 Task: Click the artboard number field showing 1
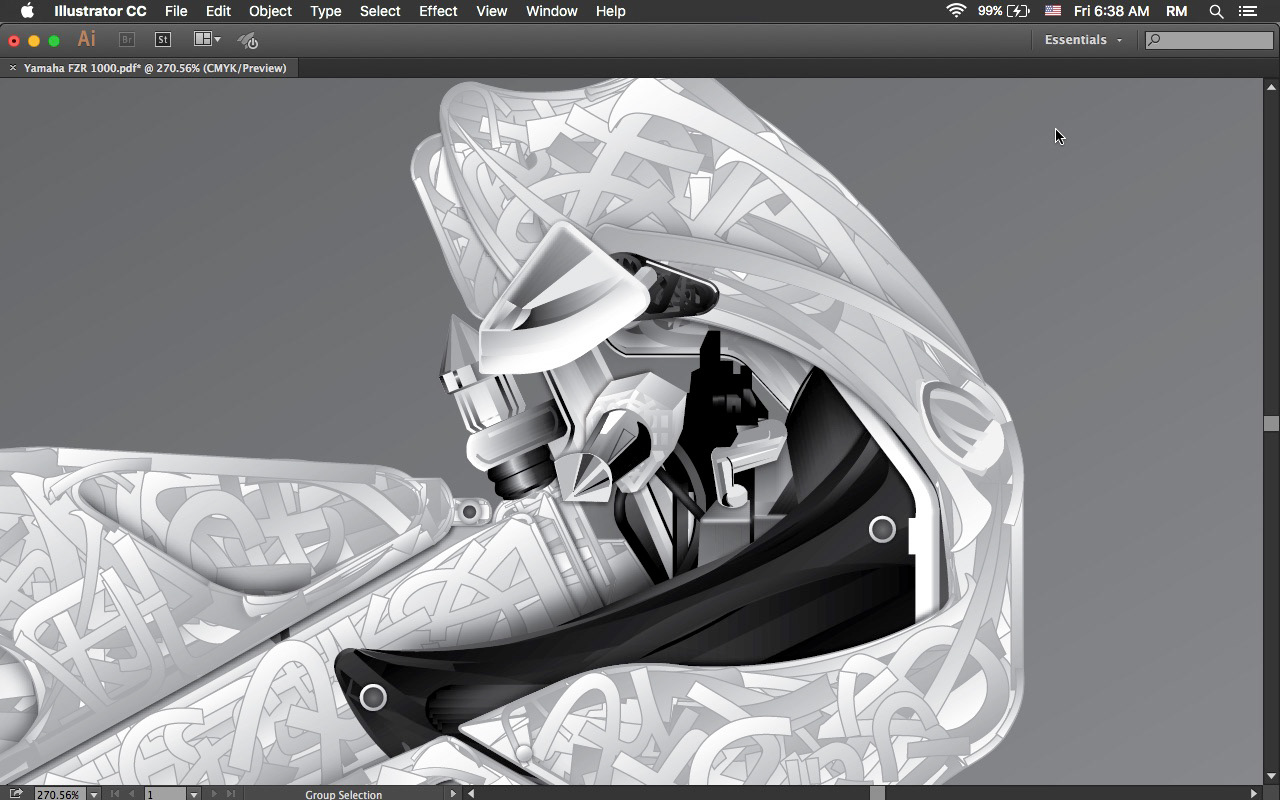pos(165,794)
